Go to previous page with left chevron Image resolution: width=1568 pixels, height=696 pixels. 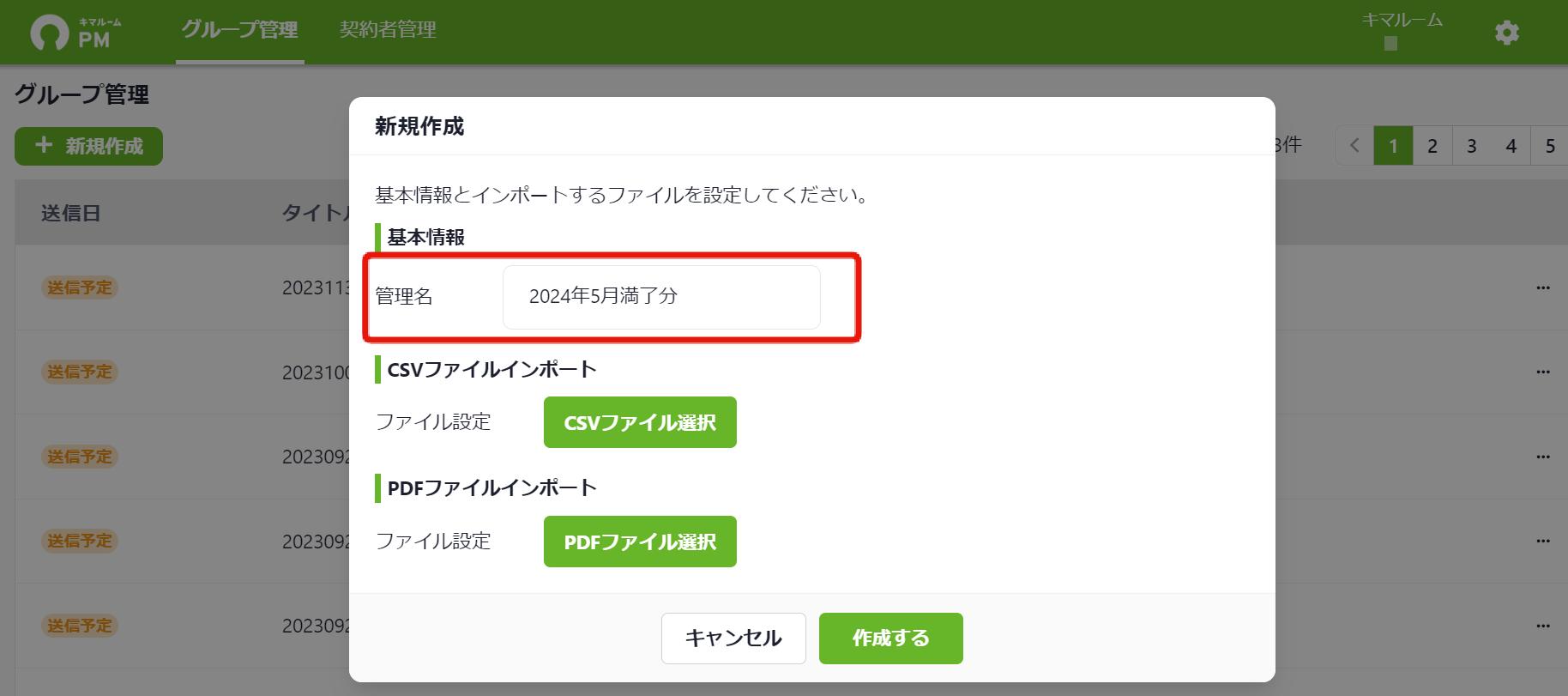[1354, 146]
